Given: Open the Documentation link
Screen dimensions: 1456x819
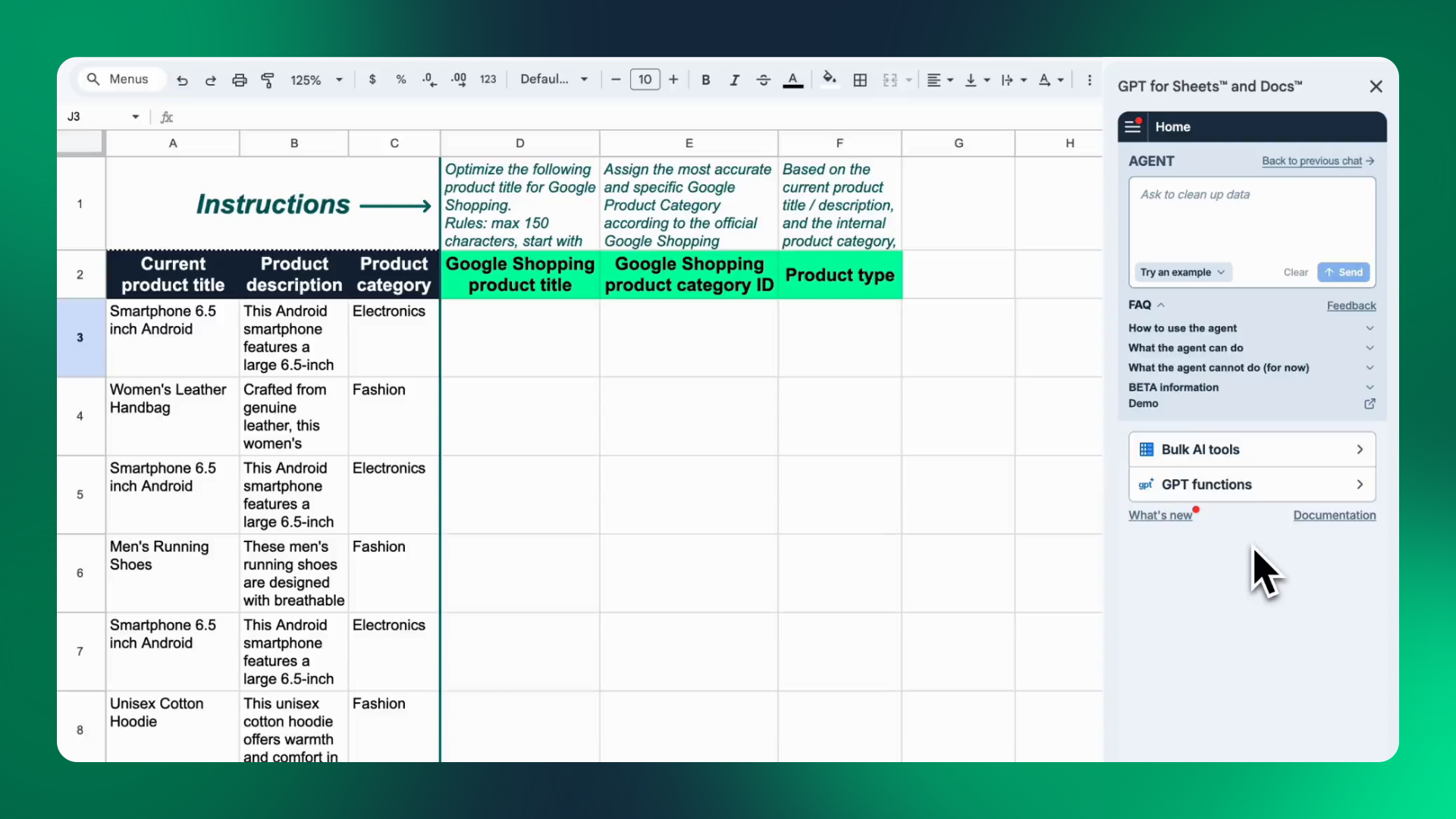Looking at the screenshot, I should [1334, 515].
